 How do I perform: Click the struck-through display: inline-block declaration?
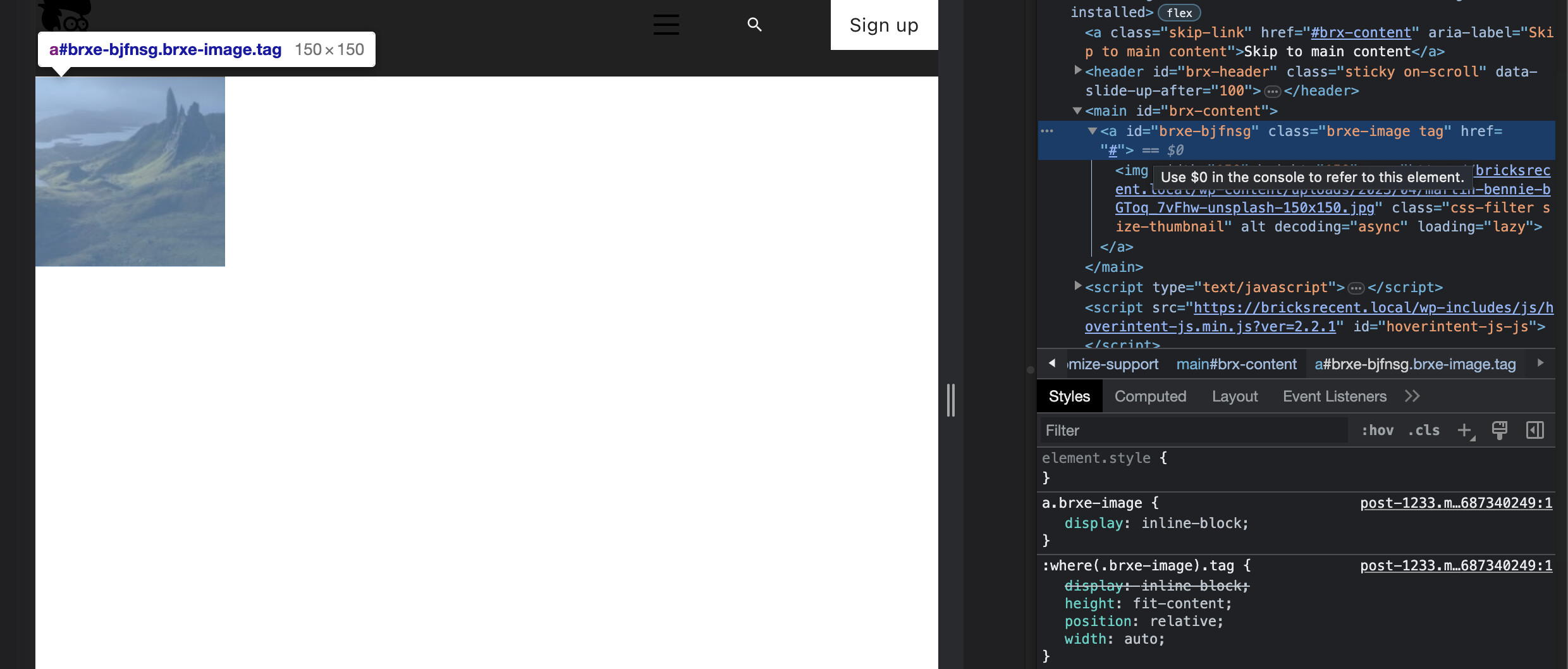click(x=1156, y=586)
